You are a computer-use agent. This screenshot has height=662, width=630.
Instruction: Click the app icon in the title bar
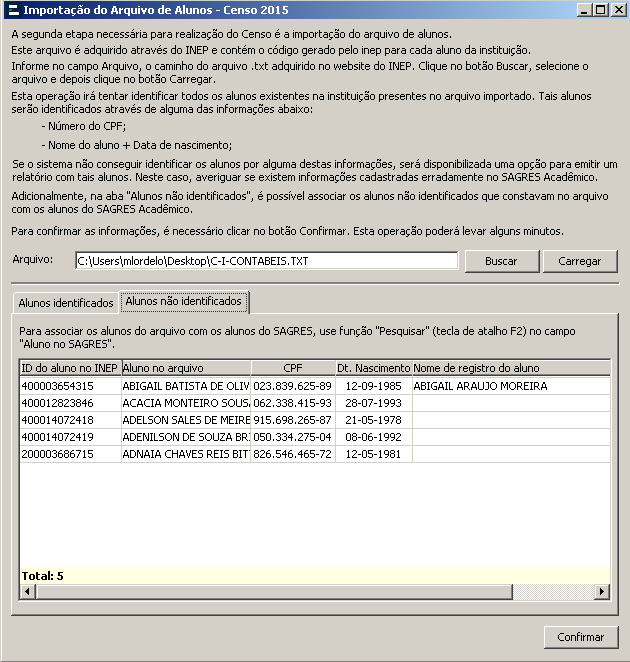(11, 10)
